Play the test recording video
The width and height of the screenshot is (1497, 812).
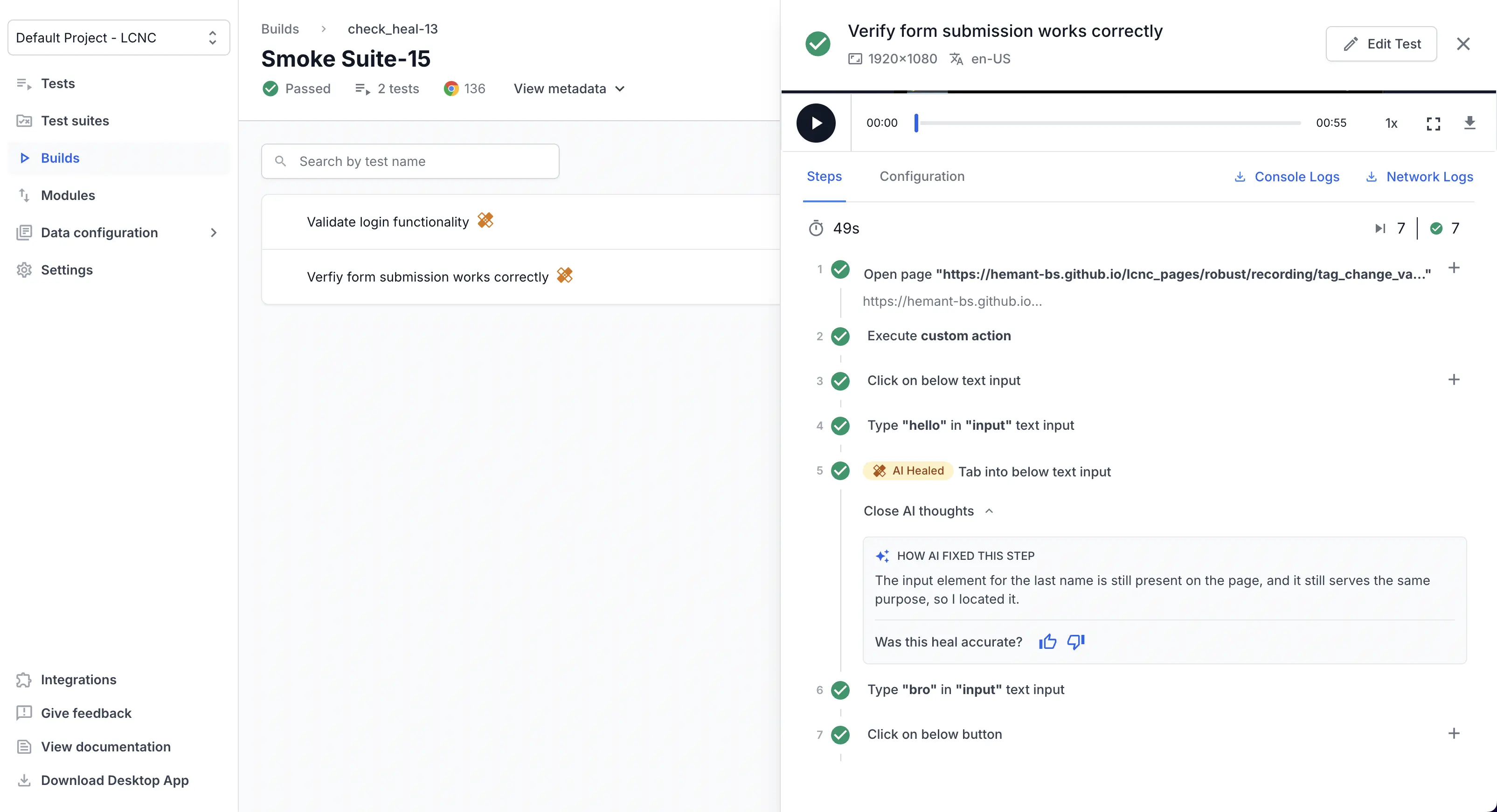pos(816,123)
